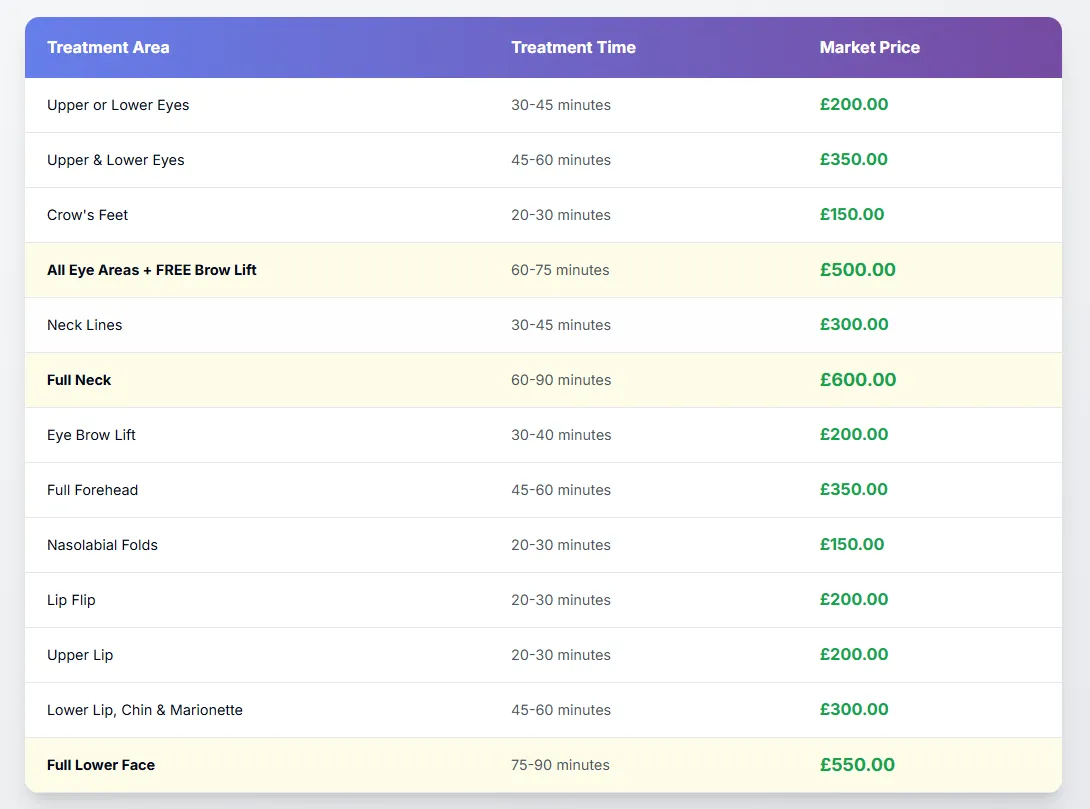The height and width of the screenshot is (809, 1090).
Task: Click the Treatment Time column header
Action: pos(573,47)
